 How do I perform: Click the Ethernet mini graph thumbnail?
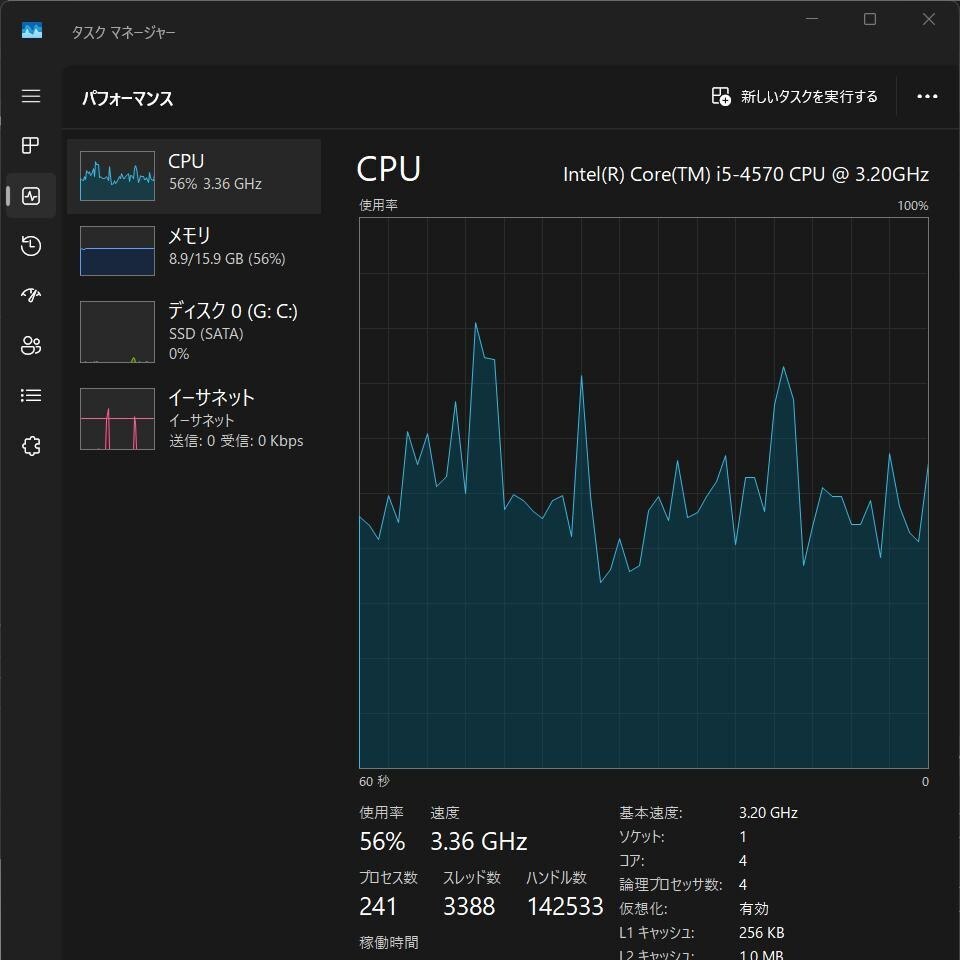coord(118,419)
